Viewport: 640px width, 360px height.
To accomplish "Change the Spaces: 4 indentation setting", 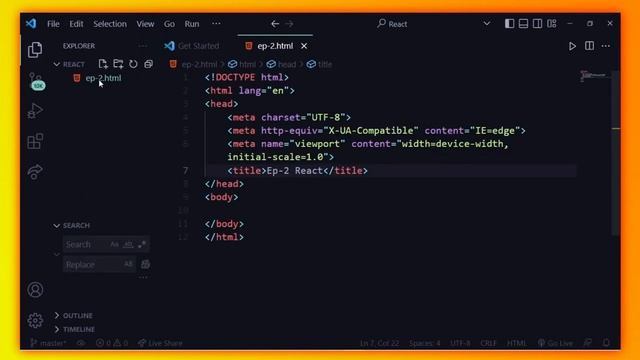I will pyautogui.click(x=424, y=343).
